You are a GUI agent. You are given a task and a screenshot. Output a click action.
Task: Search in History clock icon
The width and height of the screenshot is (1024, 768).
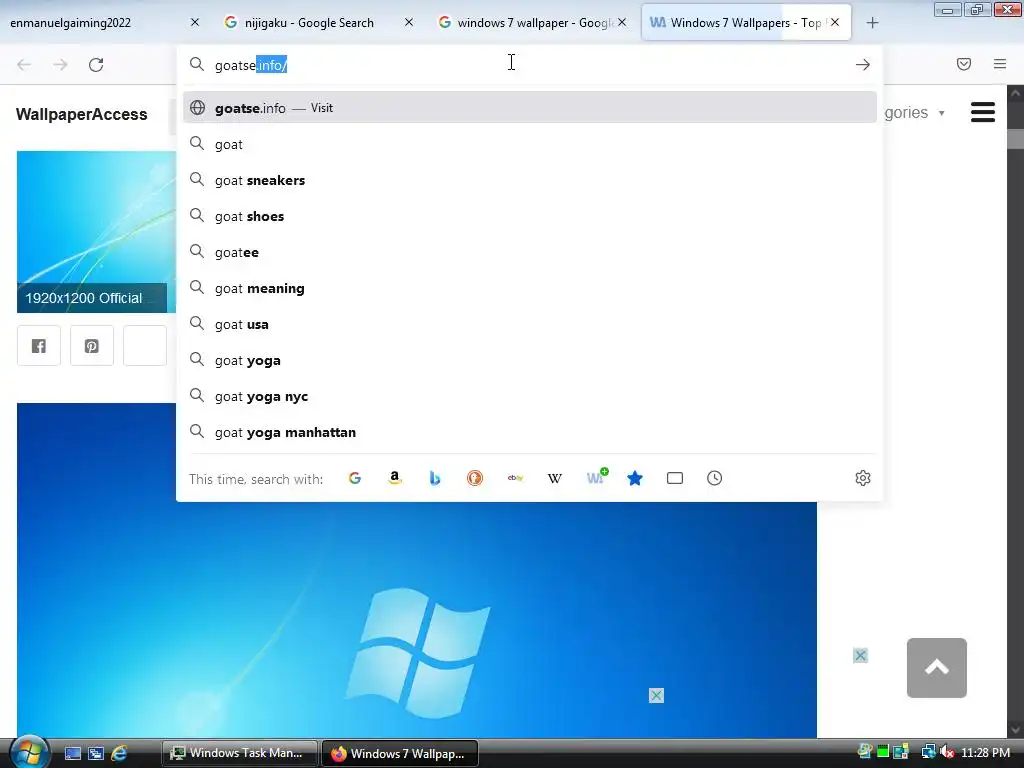tap(714, 478)
